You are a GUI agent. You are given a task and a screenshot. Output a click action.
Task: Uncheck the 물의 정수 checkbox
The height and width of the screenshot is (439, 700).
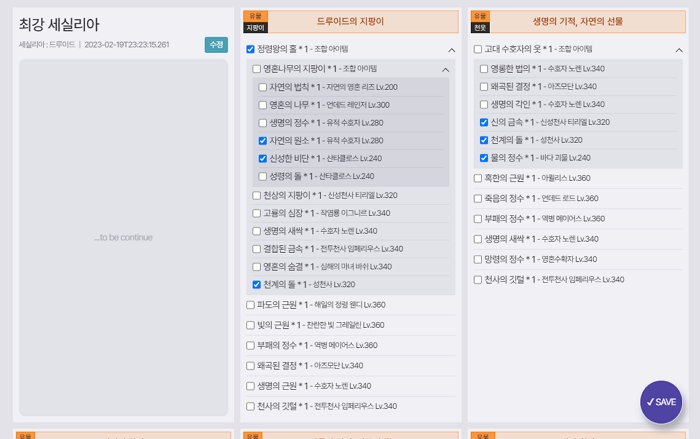click(x=484, y=157)
